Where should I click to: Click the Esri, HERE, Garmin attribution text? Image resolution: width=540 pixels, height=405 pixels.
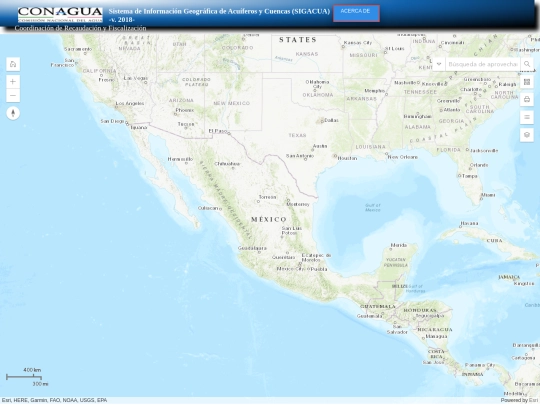(x=54, y=400)
